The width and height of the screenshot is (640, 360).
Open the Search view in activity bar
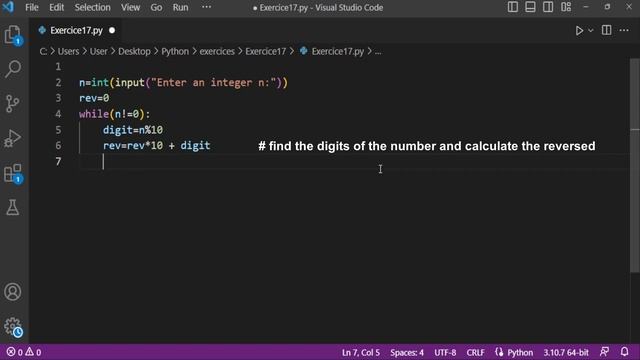13,69
